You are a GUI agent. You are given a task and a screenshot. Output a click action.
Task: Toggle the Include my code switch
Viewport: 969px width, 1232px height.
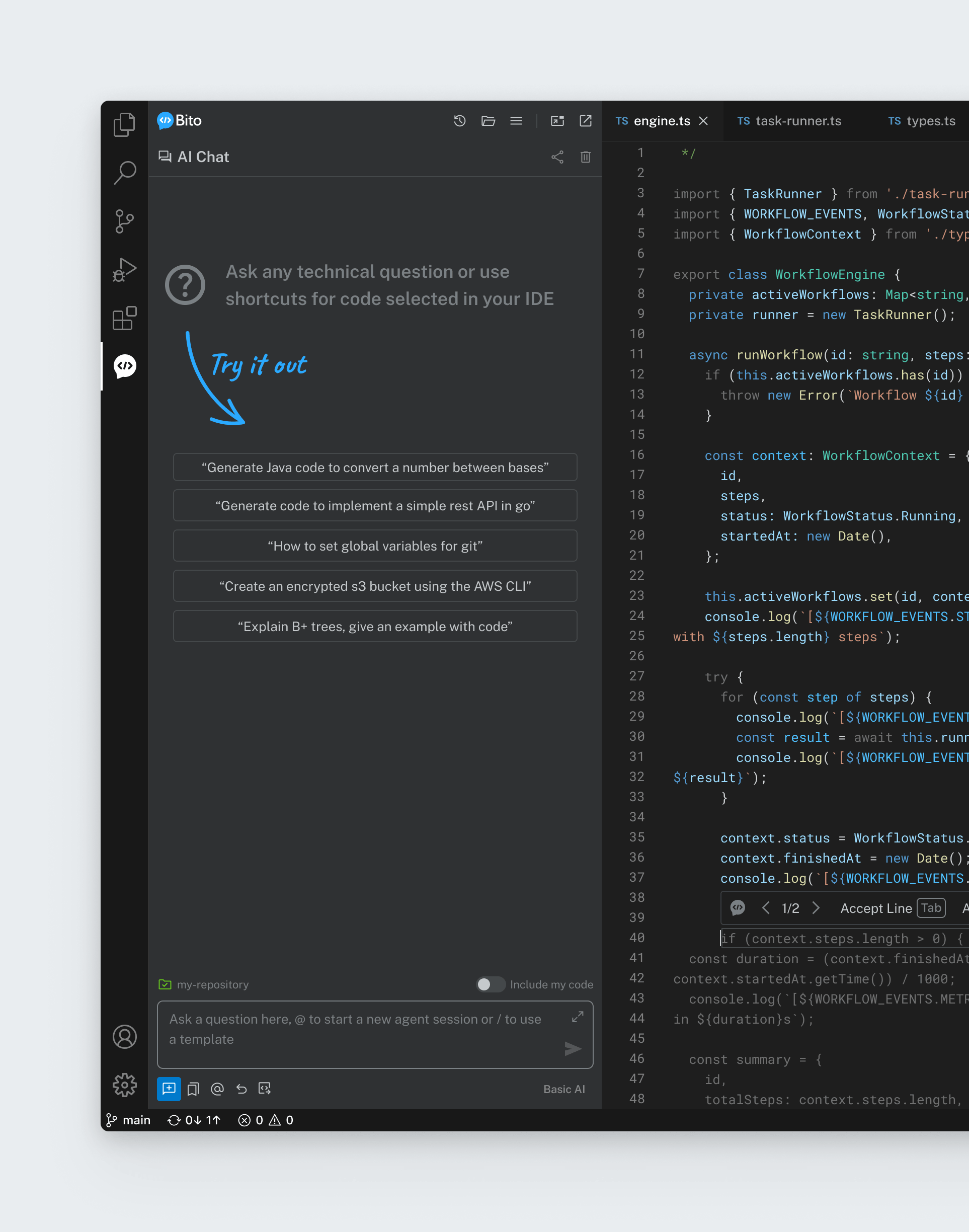pyautogui.click(x=490, y=984)
